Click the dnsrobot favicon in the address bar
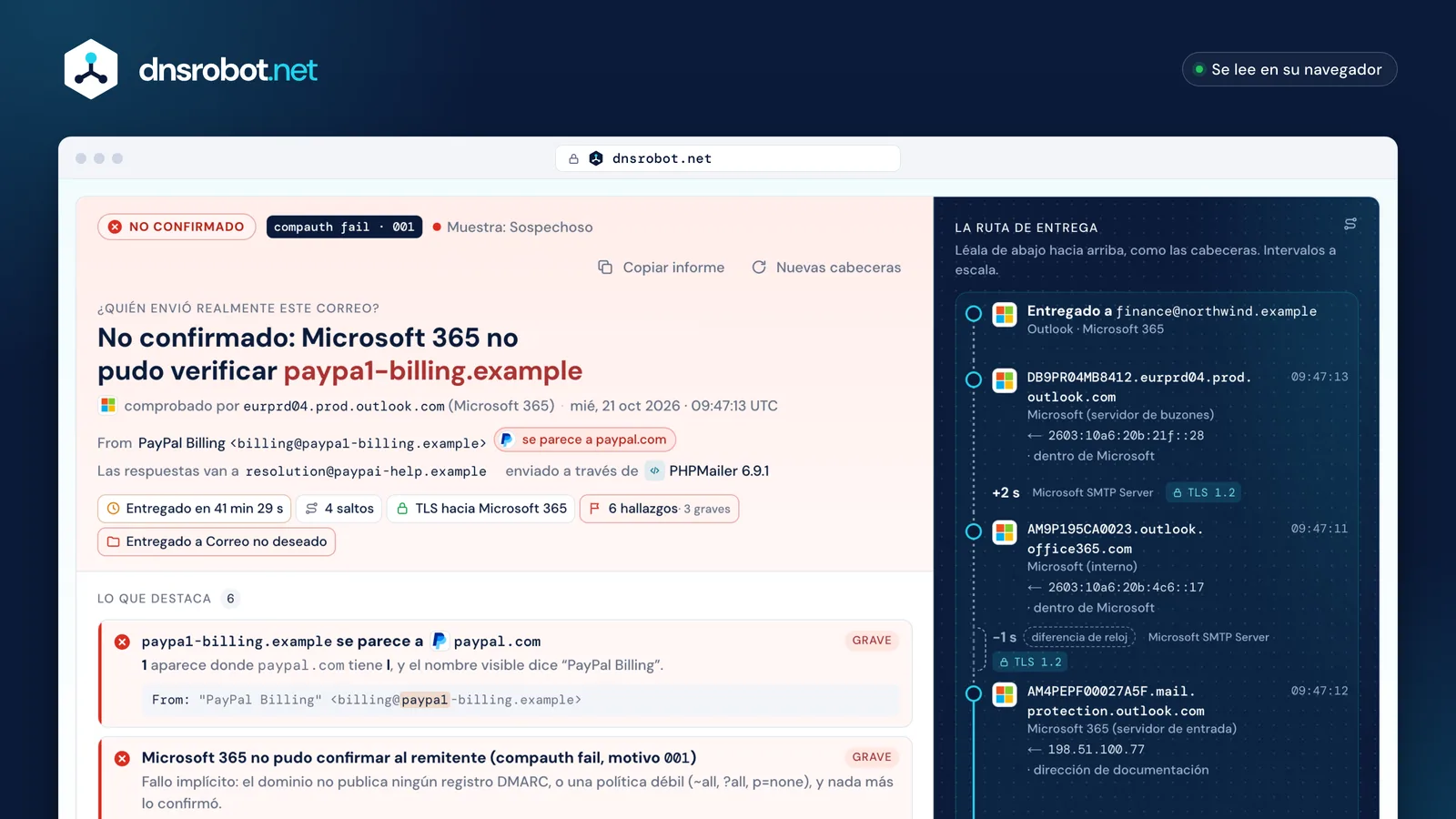 coord(596,158)
